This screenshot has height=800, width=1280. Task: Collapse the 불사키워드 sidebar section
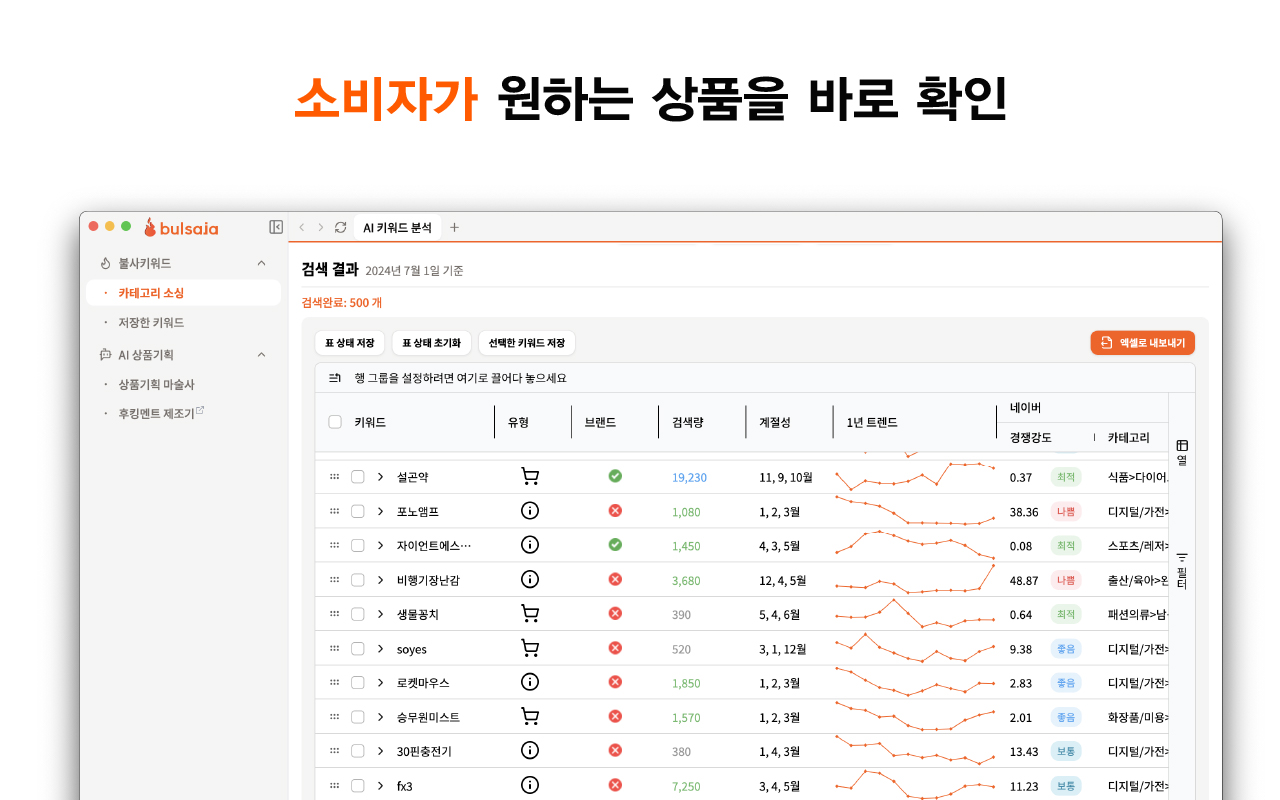pos(262,263)
